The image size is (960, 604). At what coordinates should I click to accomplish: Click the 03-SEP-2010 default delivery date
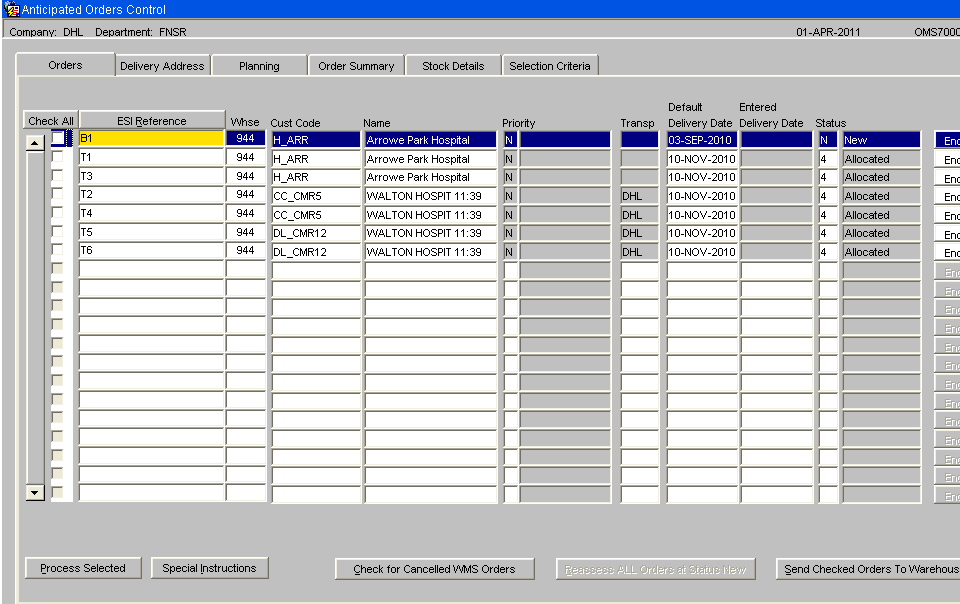click(x=702, y=140)
